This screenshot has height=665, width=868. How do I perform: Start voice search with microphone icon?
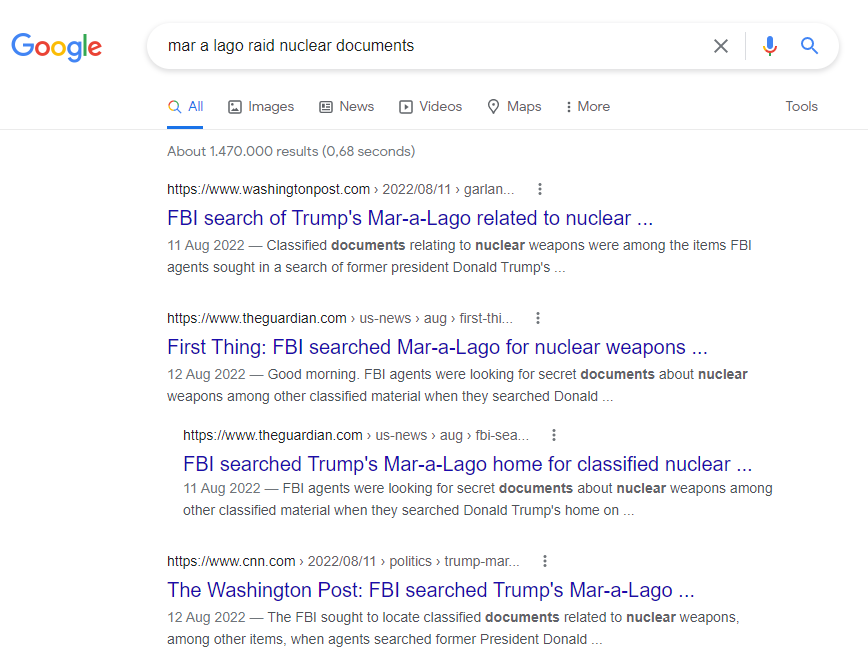(x=769, y=46)
